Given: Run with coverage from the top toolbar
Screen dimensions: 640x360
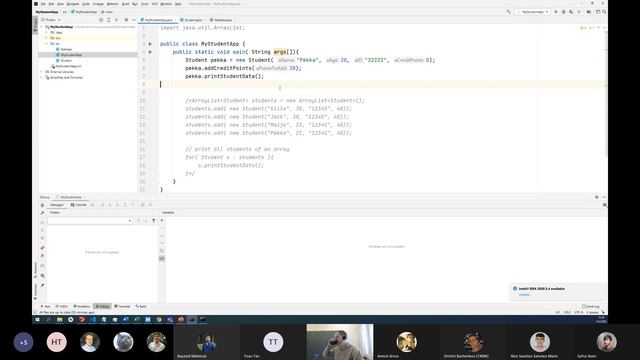Looking at the screenshot, I should coord(571,12).
